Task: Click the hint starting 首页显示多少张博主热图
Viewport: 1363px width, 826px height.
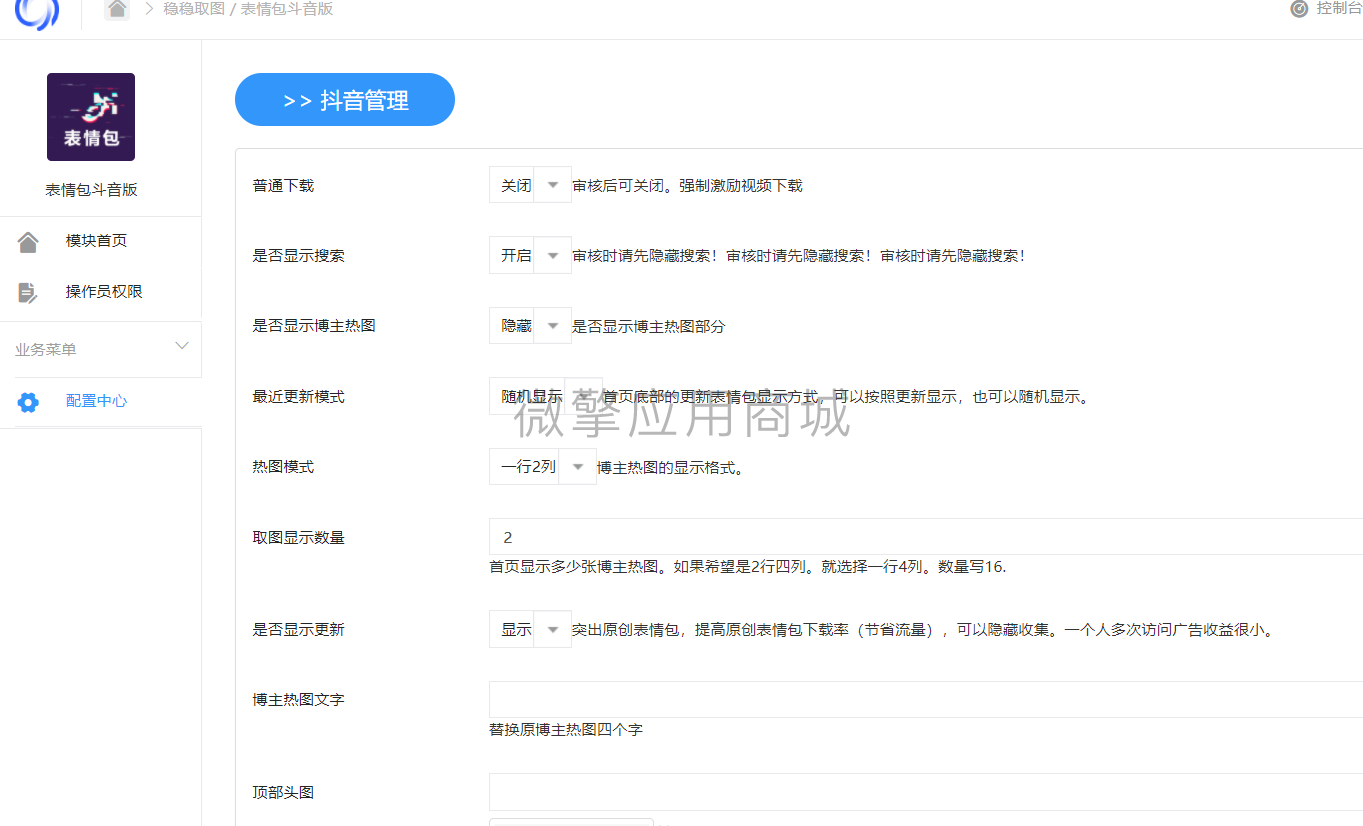Action: [x=748, y=567]
